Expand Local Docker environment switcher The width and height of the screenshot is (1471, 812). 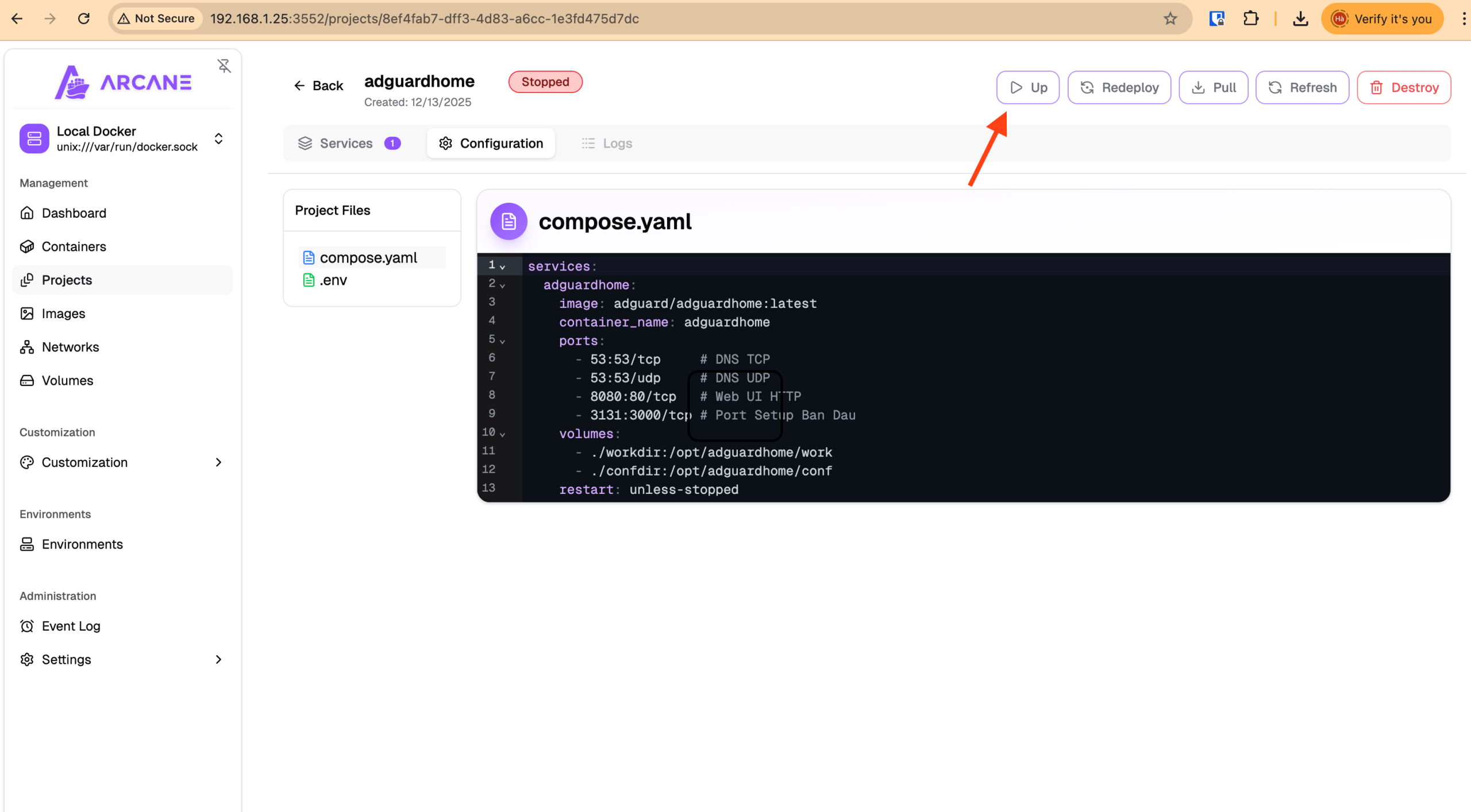click(x=218, y=138)
